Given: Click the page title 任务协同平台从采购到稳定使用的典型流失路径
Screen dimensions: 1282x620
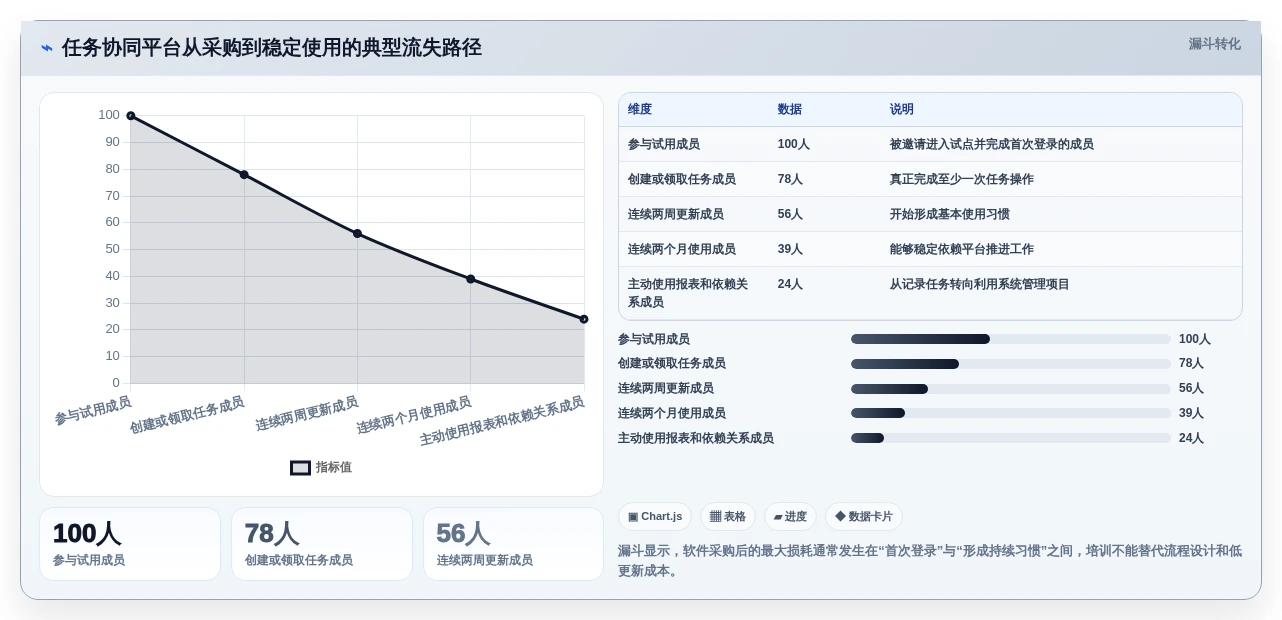Looking at the screenshot, I should (272, 47).
